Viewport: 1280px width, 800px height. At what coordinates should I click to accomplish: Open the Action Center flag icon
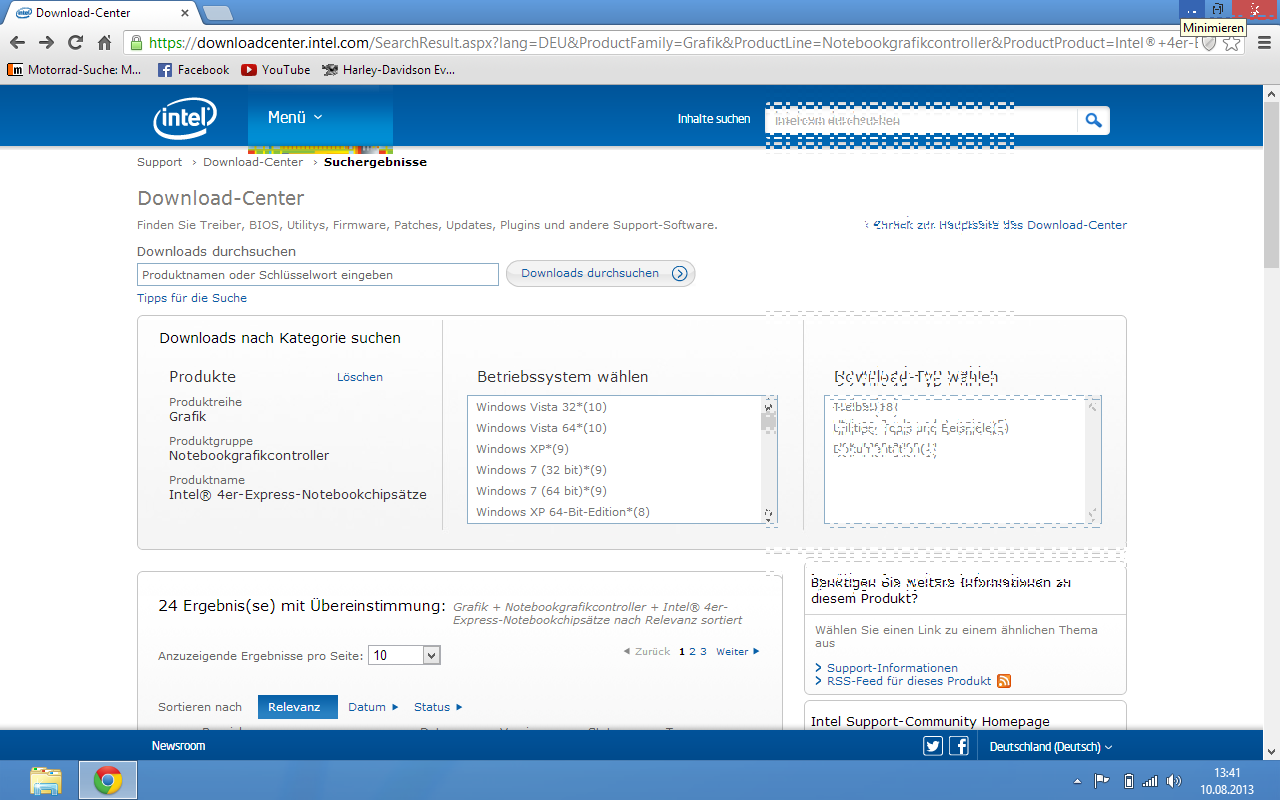click(1102, 781)
